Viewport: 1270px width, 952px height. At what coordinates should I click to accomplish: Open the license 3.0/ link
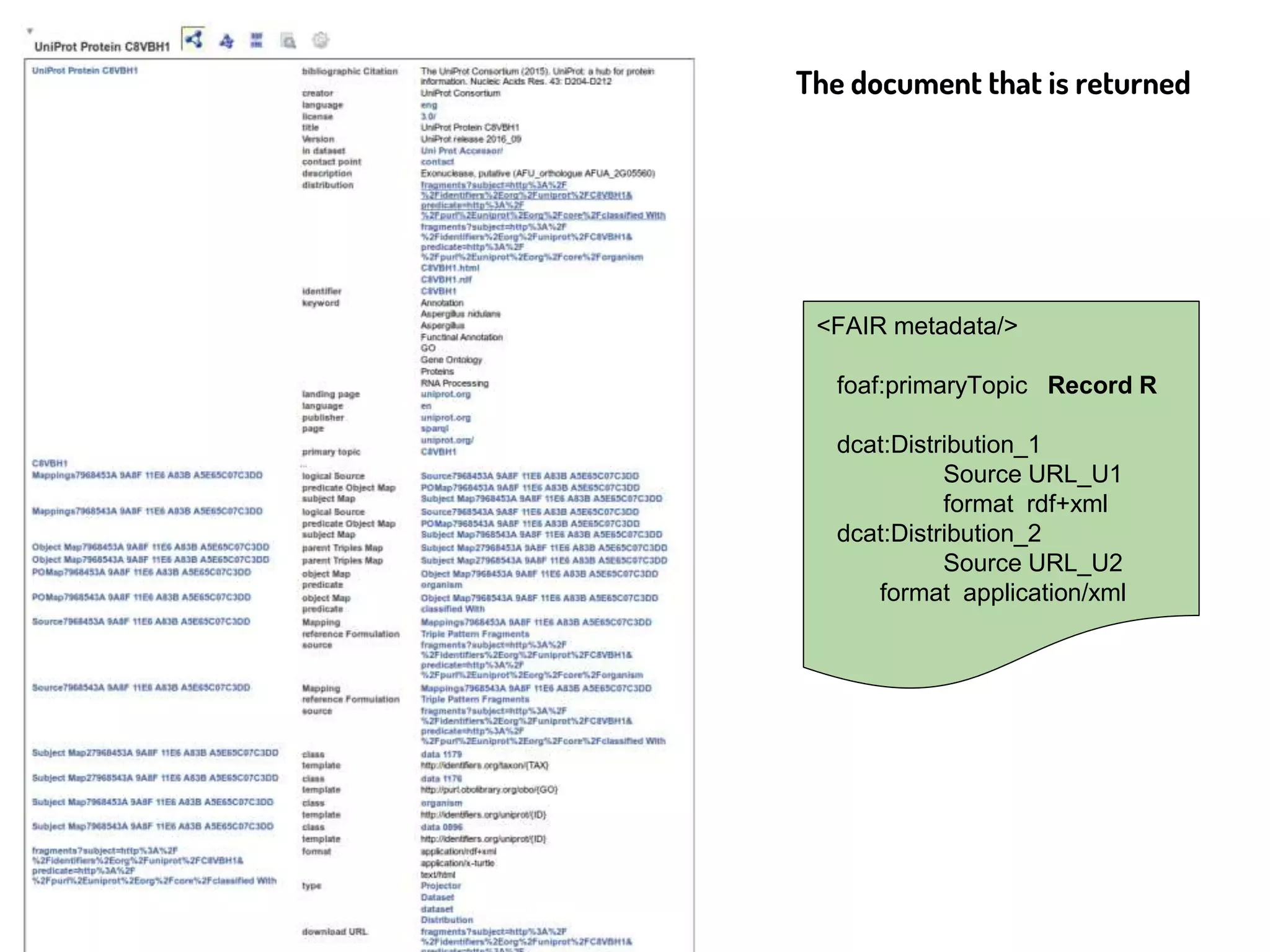[429, 117]
